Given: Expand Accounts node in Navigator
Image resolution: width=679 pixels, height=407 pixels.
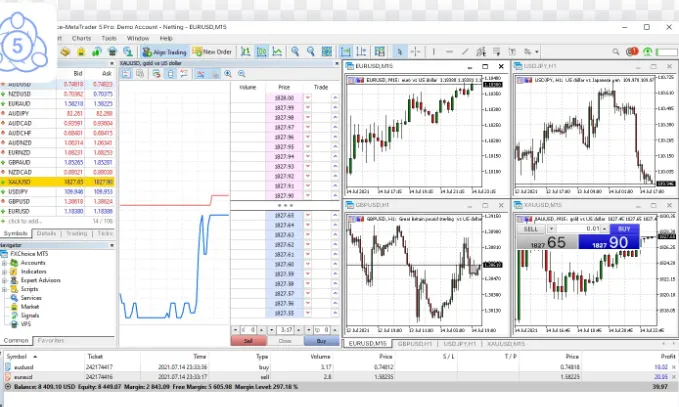Looking at the screenshot, I should click(5, 263).
